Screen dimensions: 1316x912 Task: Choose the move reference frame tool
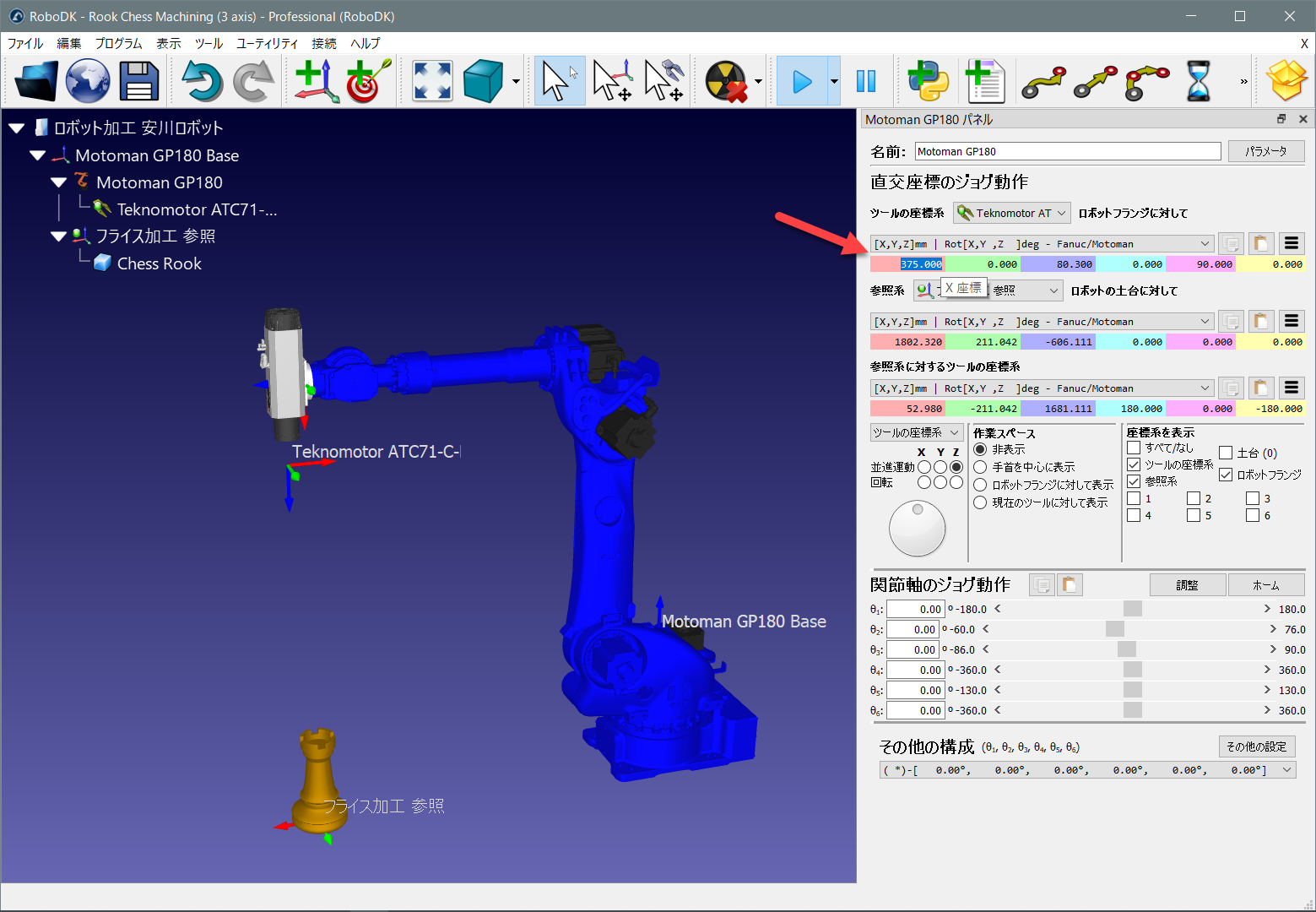pos(612,81)
